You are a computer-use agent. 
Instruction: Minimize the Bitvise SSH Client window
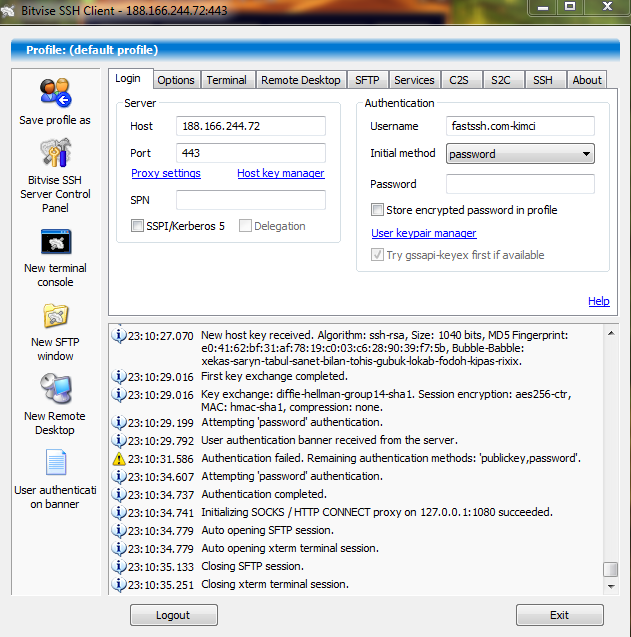click(x=543, y=7)
